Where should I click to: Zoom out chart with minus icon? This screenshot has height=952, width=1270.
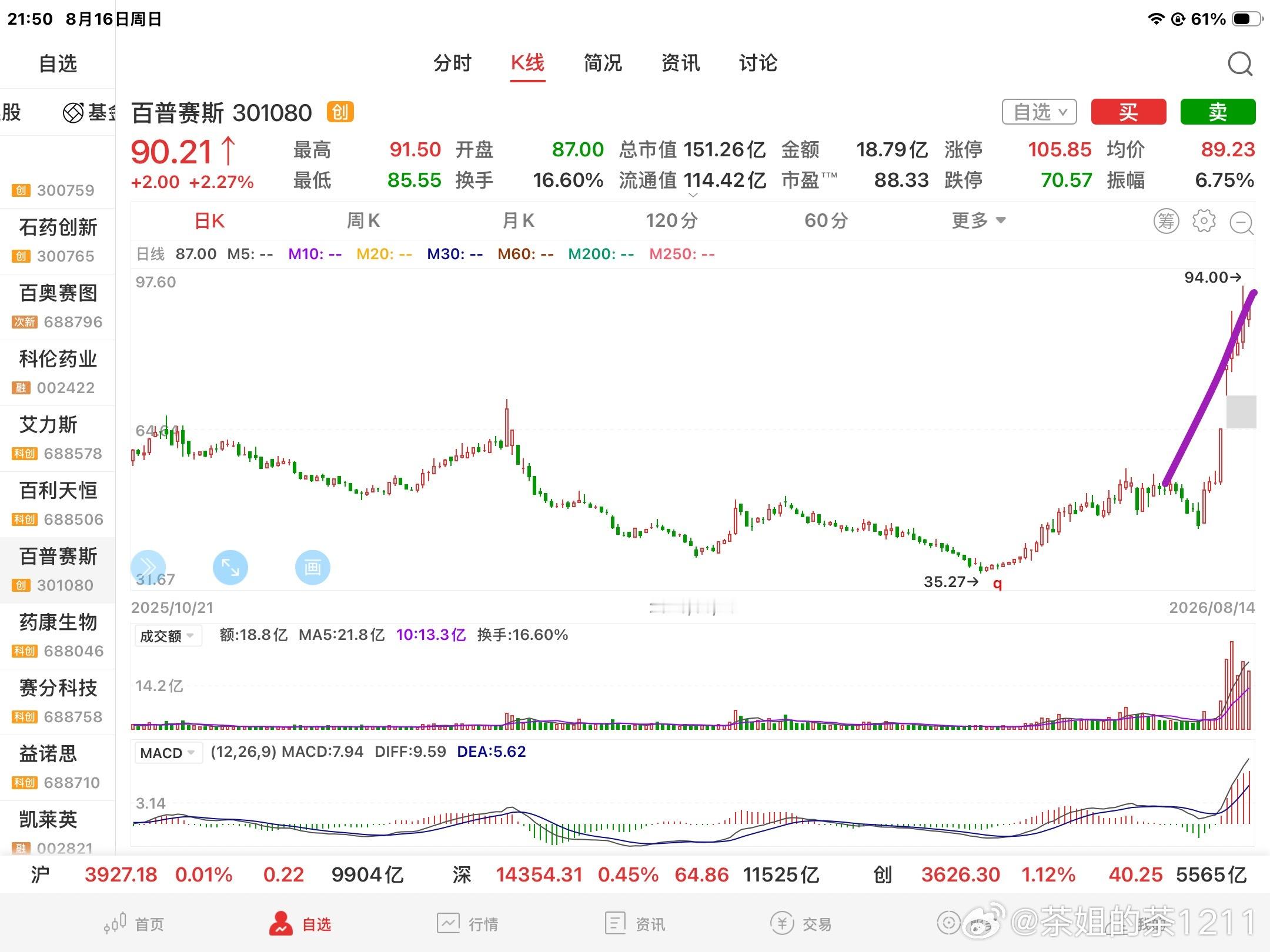coord(1241,223)
